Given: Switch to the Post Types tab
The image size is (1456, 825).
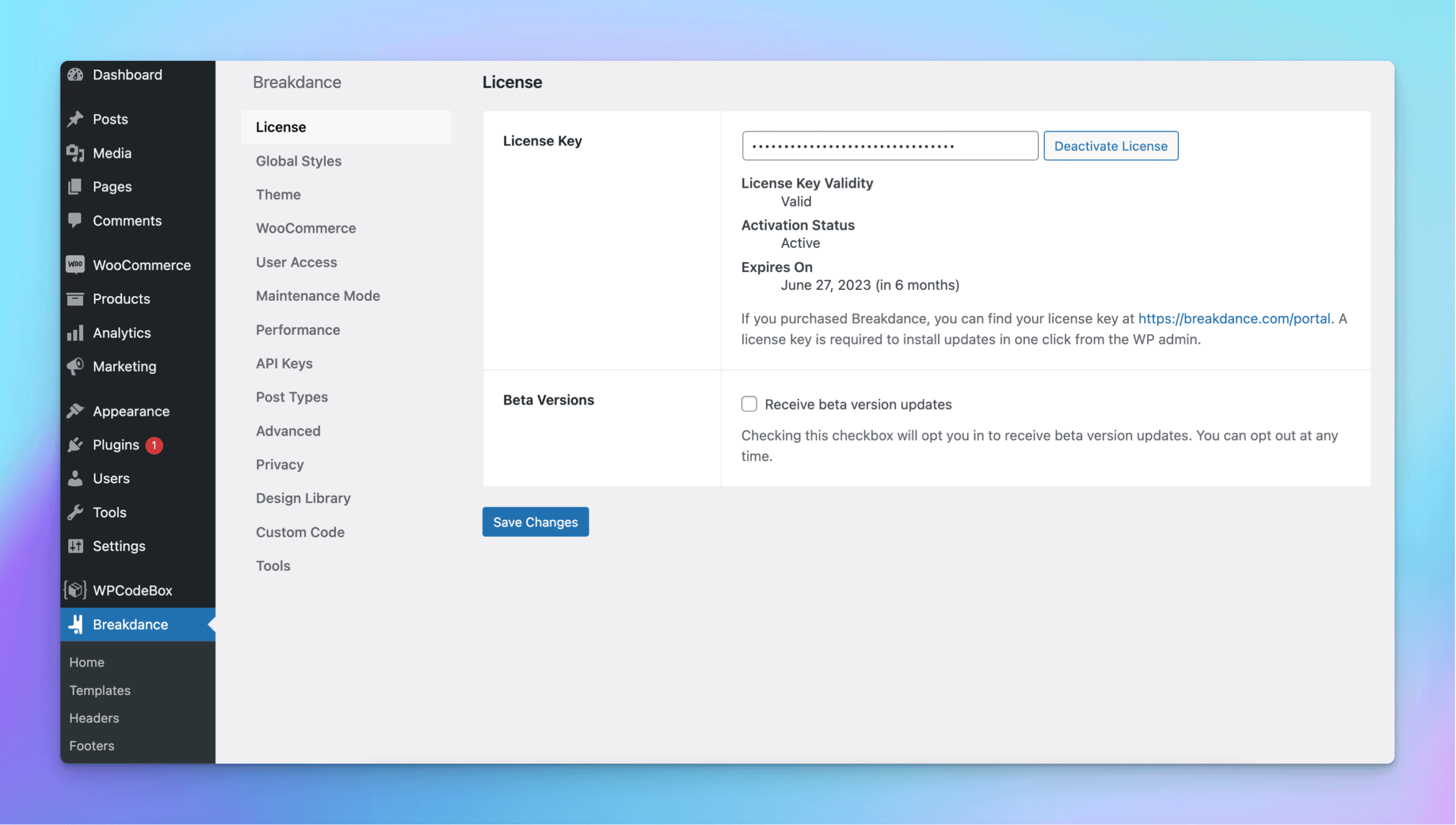Looking at the screenshot, I should pyautogui.click(x=346, y=397).
